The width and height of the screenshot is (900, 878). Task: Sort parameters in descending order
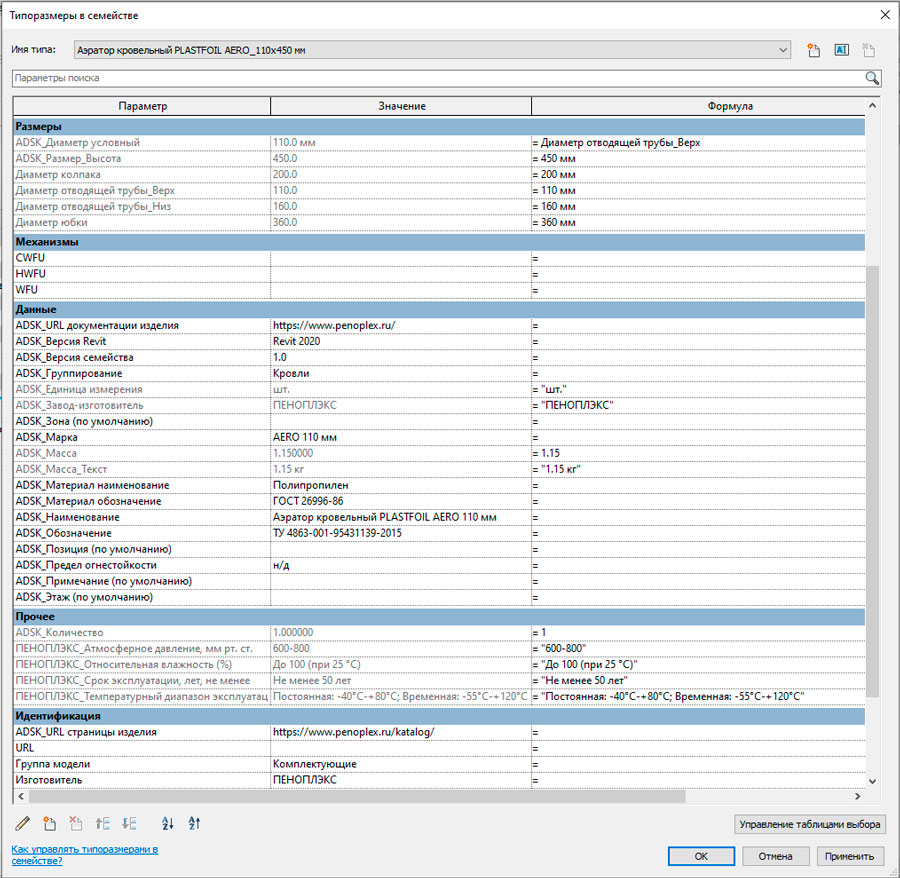click(x=194, y=824)
